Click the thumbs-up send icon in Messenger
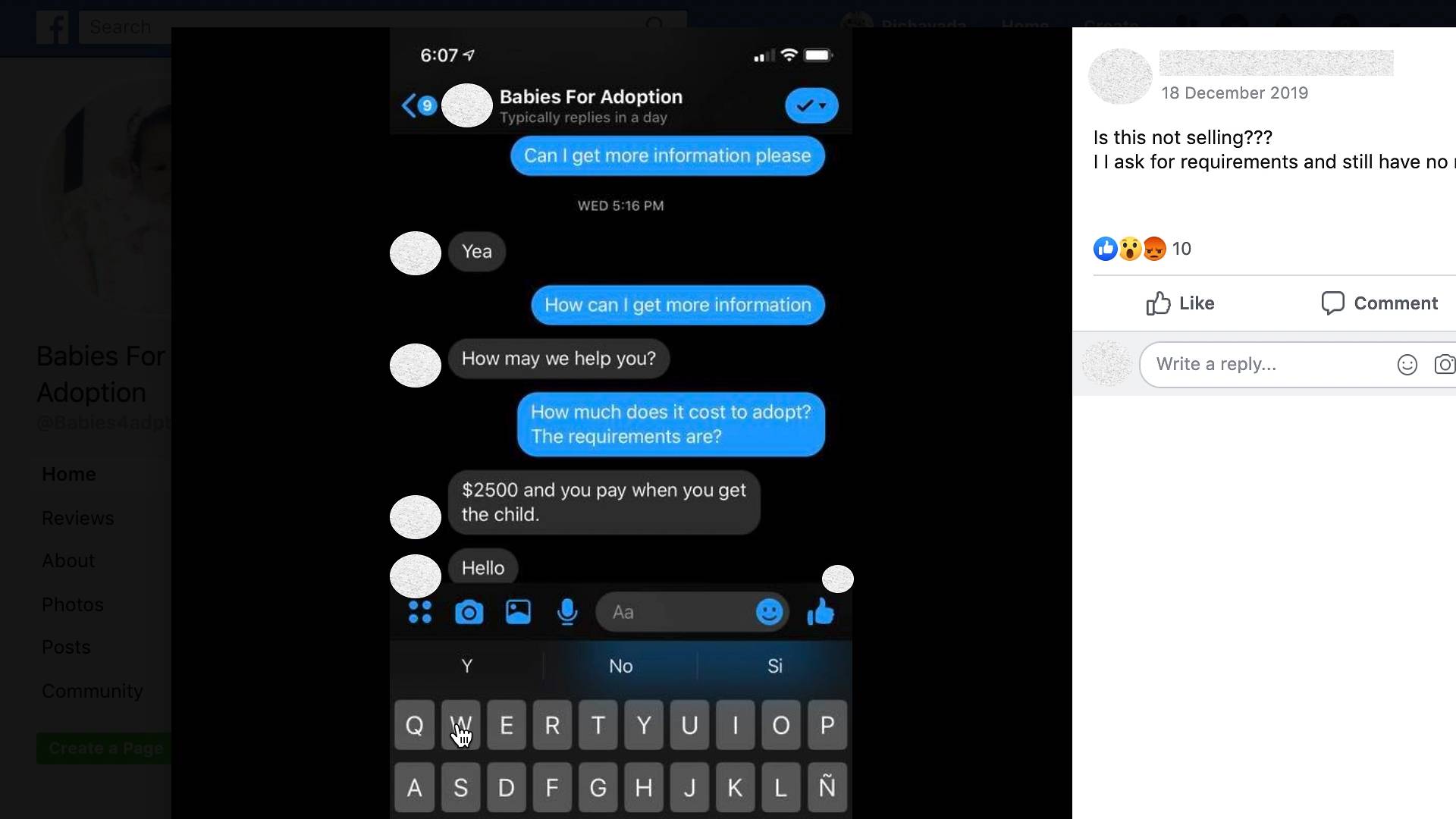 (821, 611)
